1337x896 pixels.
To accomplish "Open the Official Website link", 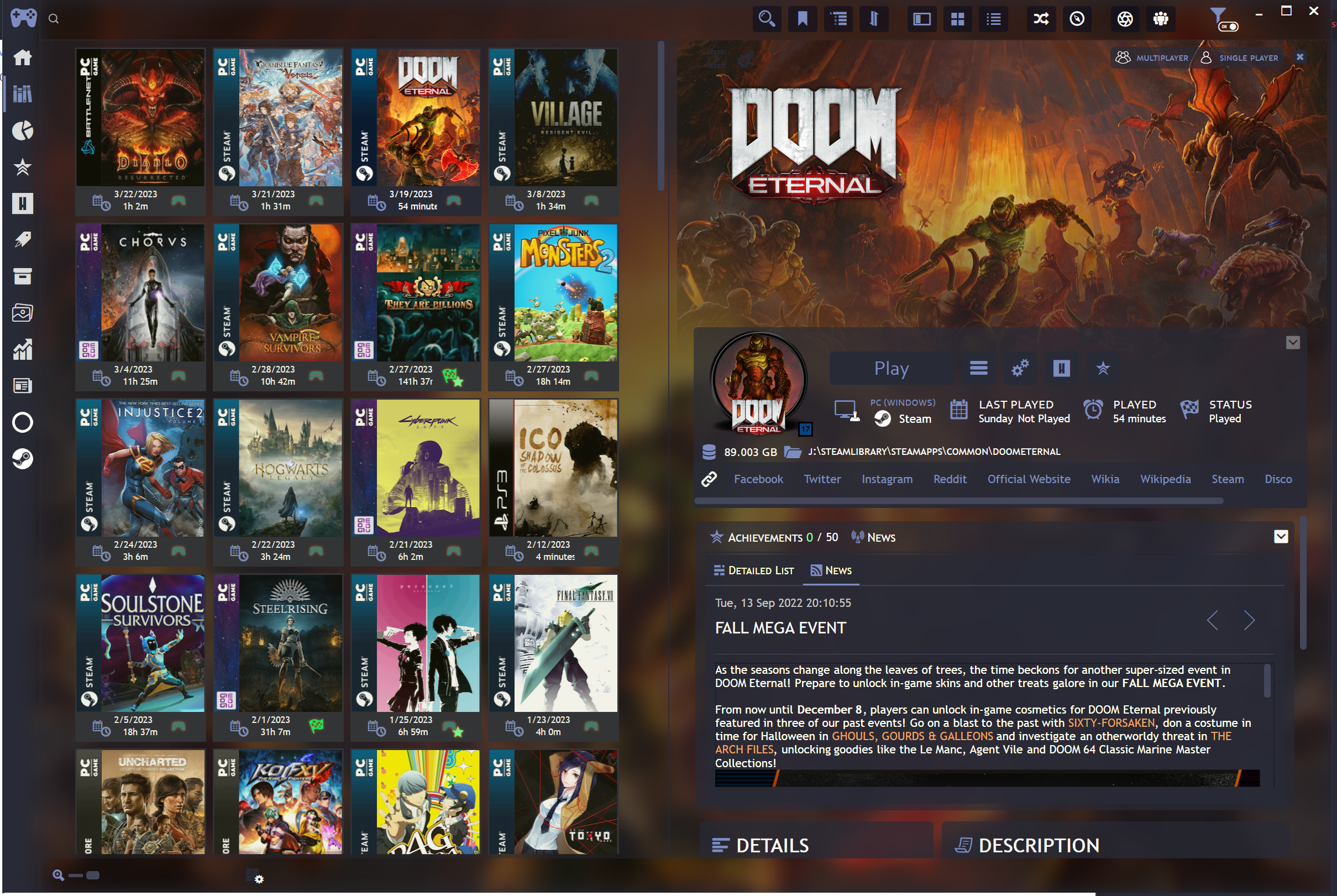I will (x=1029, y=479).
